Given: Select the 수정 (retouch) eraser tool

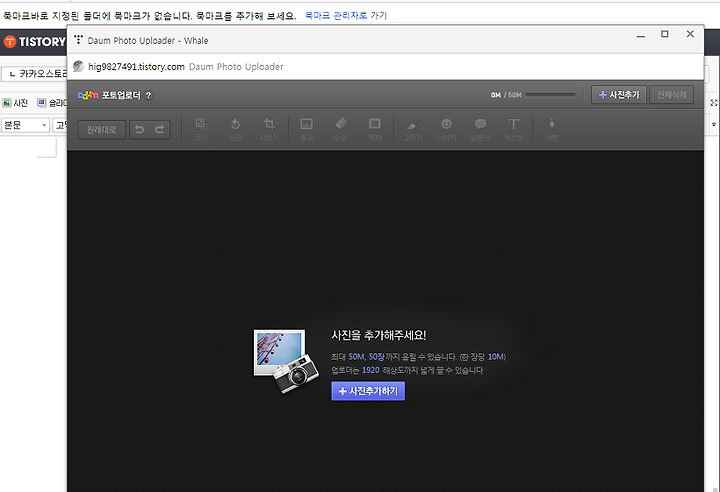Looking at the screenshot, I should coord(341,129).
